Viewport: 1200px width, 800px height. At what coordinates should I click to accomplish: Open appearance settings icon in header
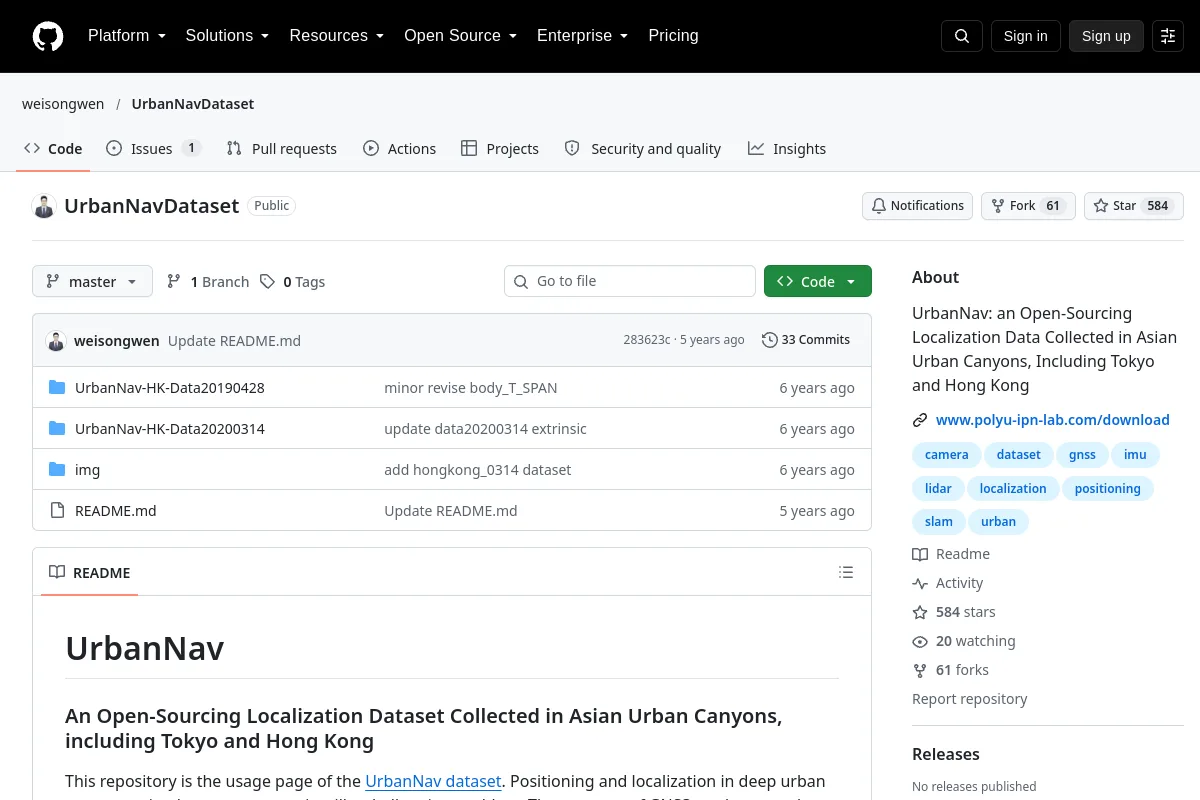tap(1168, 36)
